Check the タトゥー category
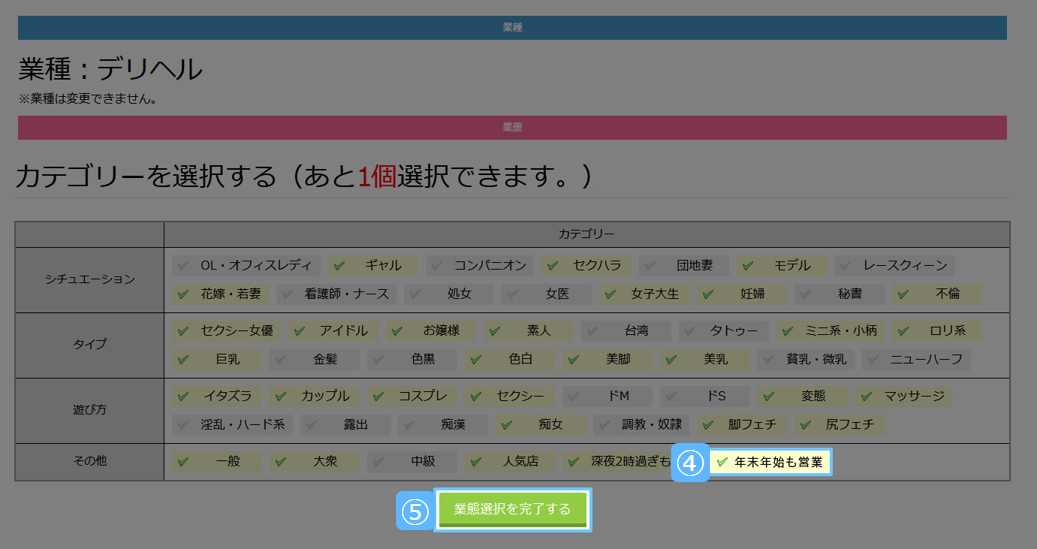 [724, 330]
